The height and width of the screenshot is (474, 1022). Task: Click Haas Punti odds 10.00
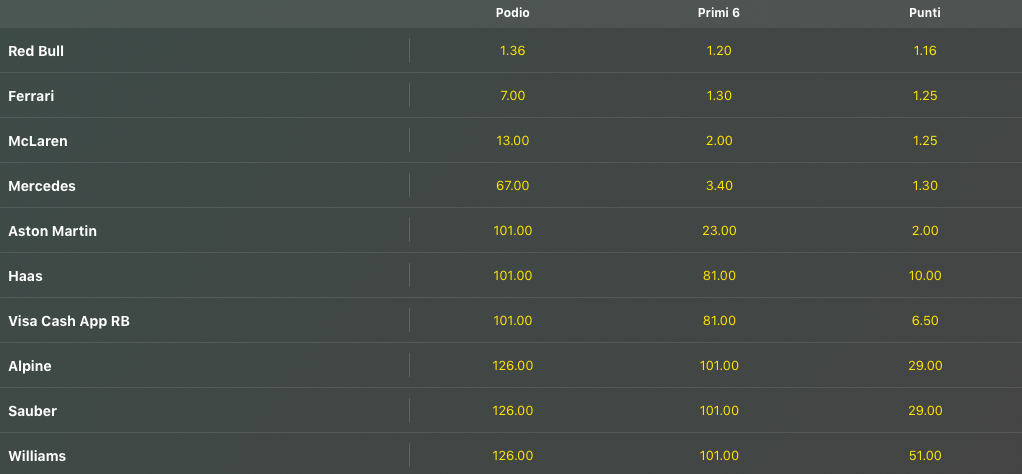[x=925, y=276]
